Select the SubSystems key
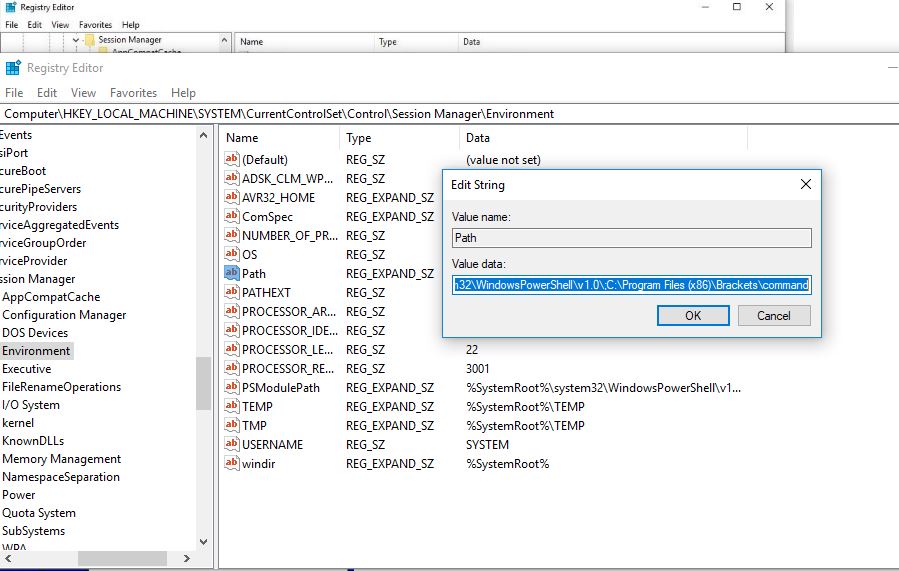Viewport: 899px width, 571px height. [x=33, y=531]
